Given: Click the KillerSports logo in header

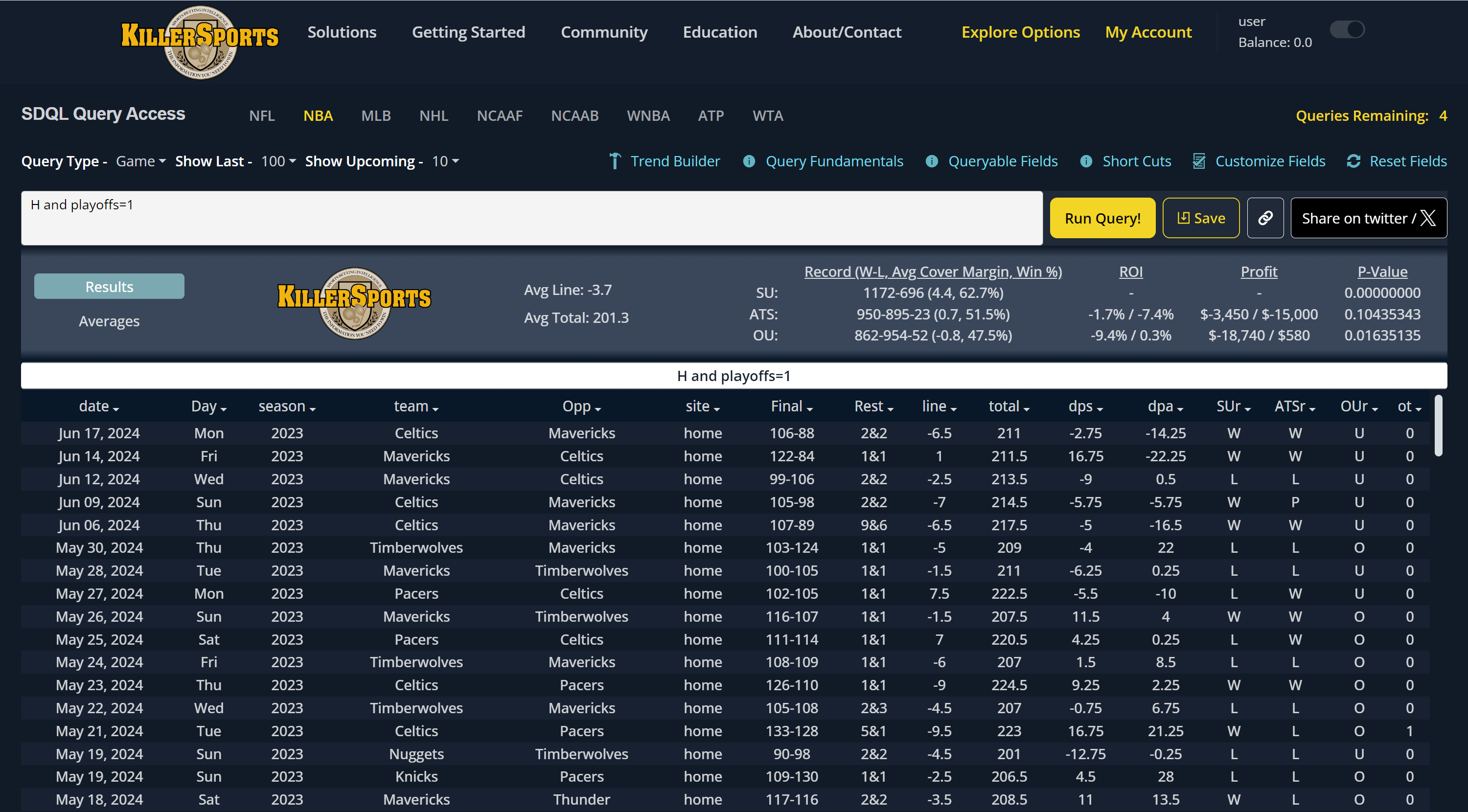Looking at the screenshot, I should [x=200, y=42].
